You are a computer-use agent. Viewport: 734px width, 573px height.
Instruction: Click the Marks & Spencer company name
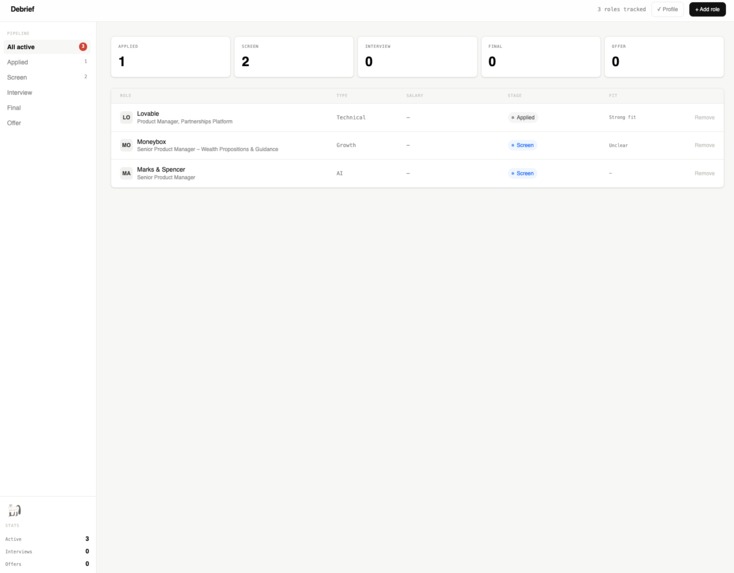pos(161,169)
